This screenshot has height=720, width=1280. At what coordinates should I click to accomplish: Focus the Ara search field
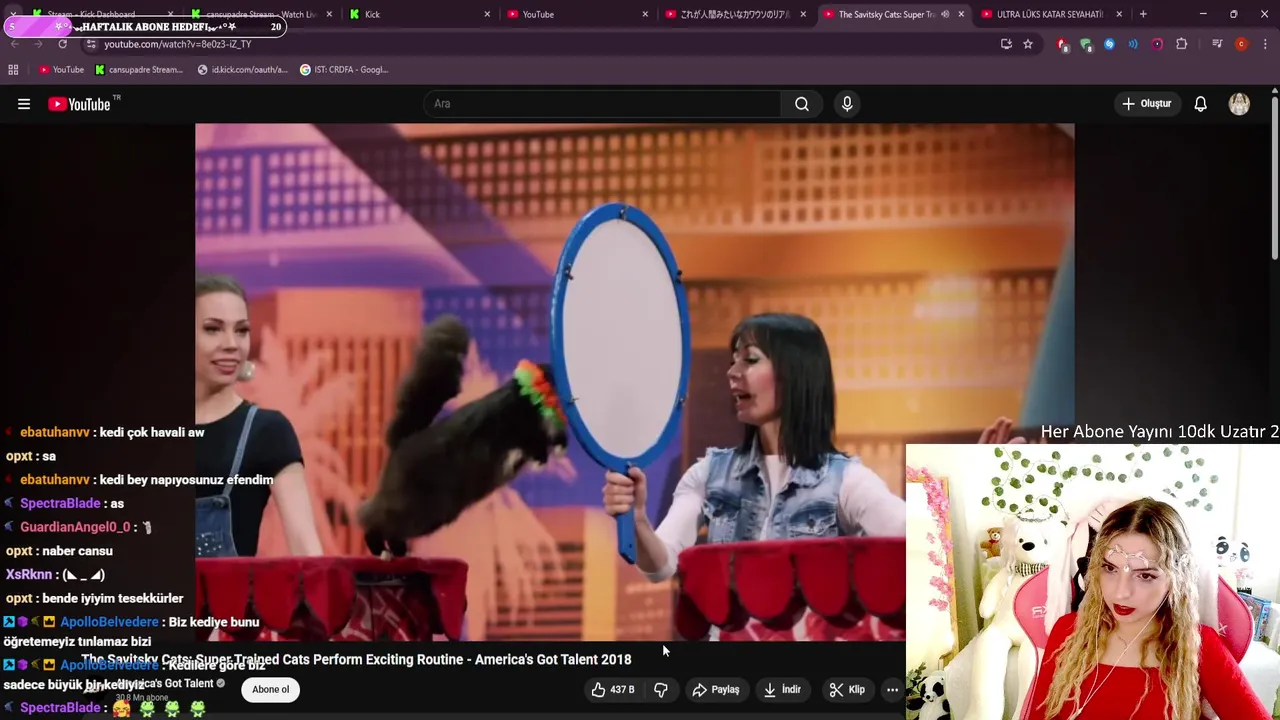point(603,104)
